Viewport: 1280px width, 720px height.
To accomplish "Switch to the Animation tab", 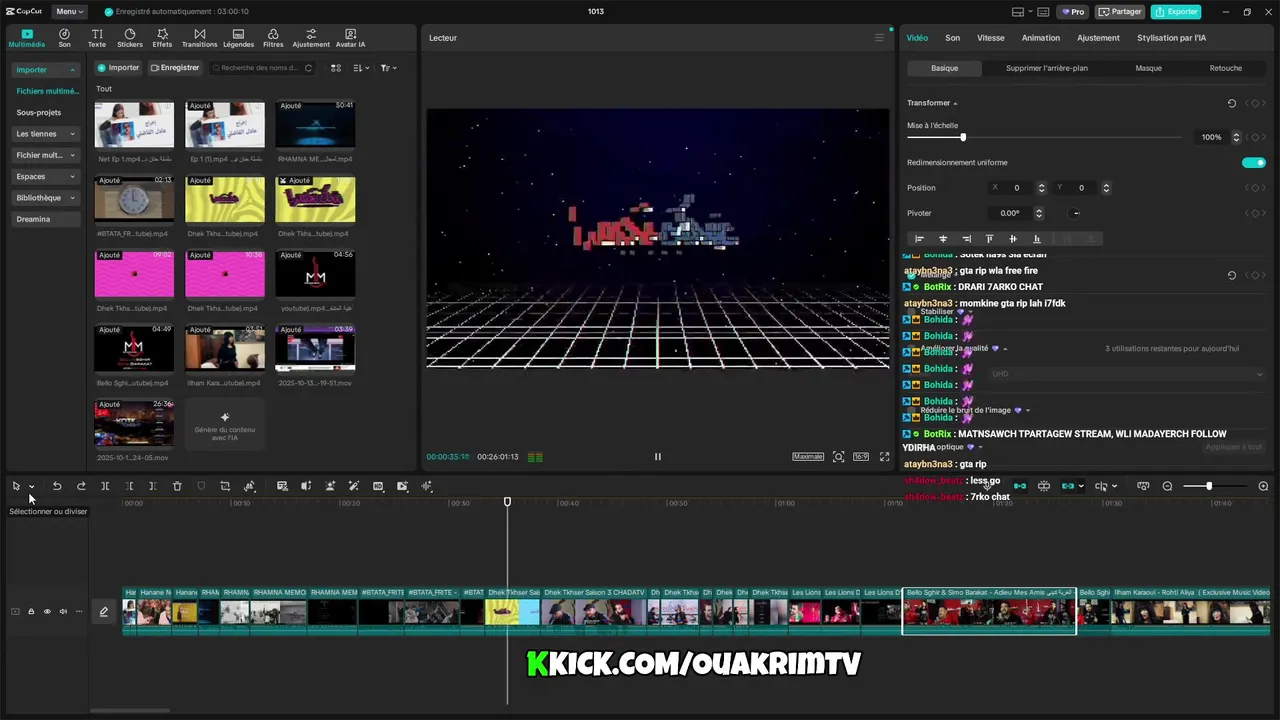I will (x=1040, y=38).
